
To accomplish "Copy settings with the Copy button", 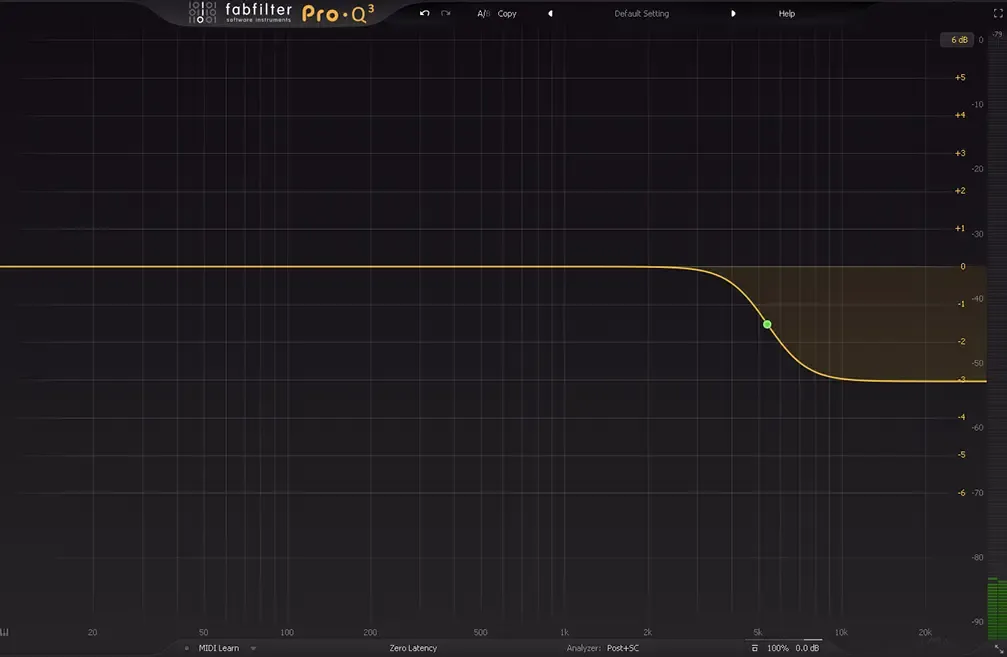I will 507,13.
